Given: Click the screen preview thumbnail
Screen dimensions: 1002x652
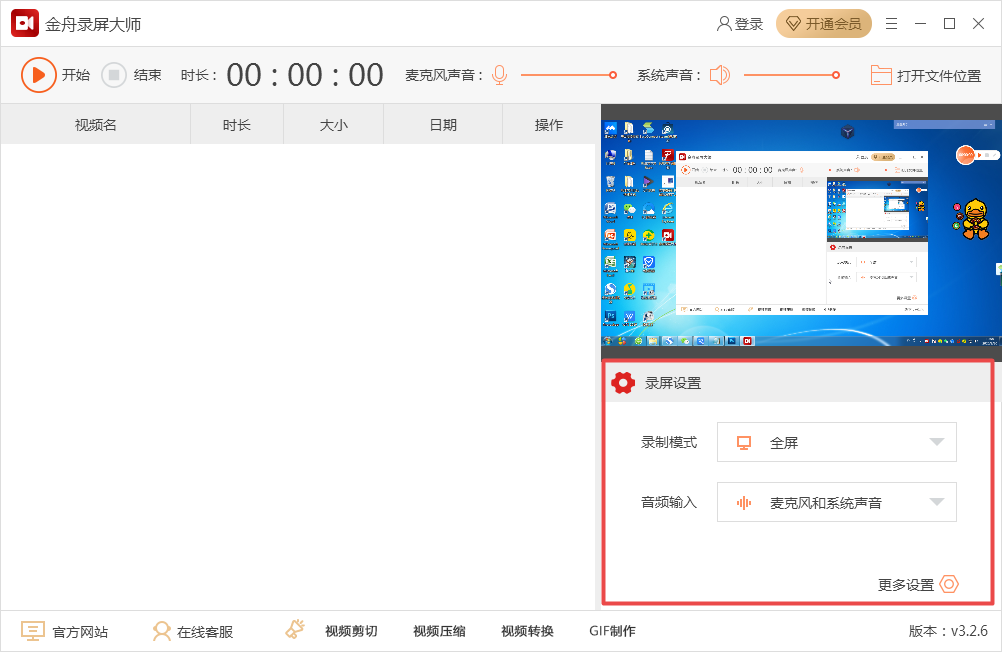Looking at the screenshot, I should [x=800, y=233].
